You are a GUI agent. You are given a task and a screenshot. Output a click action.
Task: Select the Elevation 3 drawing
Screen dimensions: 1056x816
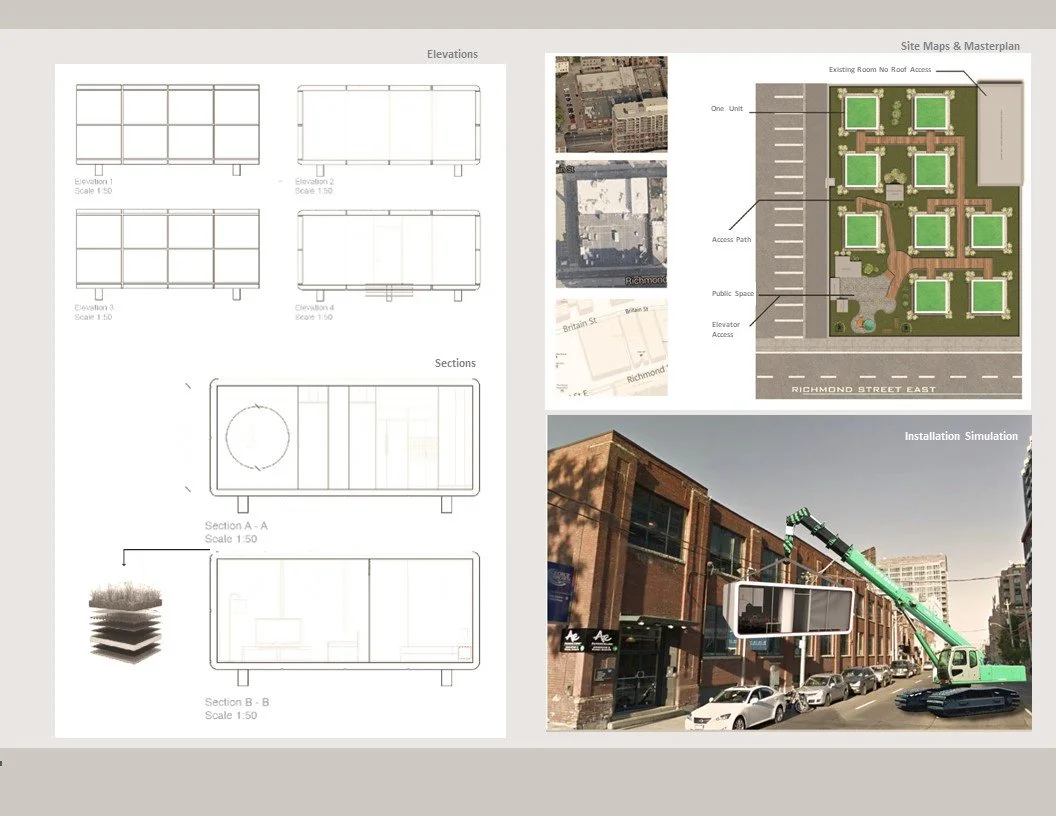pyautogui.click(x=168, y=254)
